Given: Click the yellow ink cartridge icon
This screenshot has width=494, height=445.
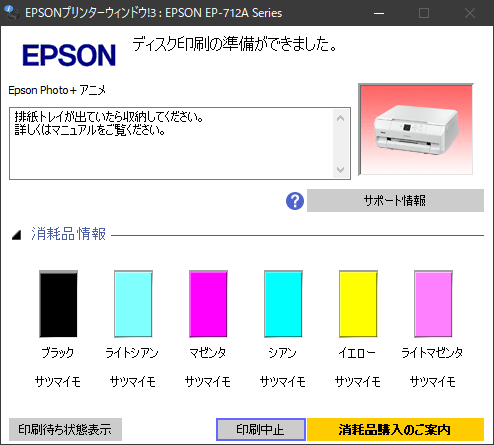Looking at the screenshot, I should click(358, 304).
